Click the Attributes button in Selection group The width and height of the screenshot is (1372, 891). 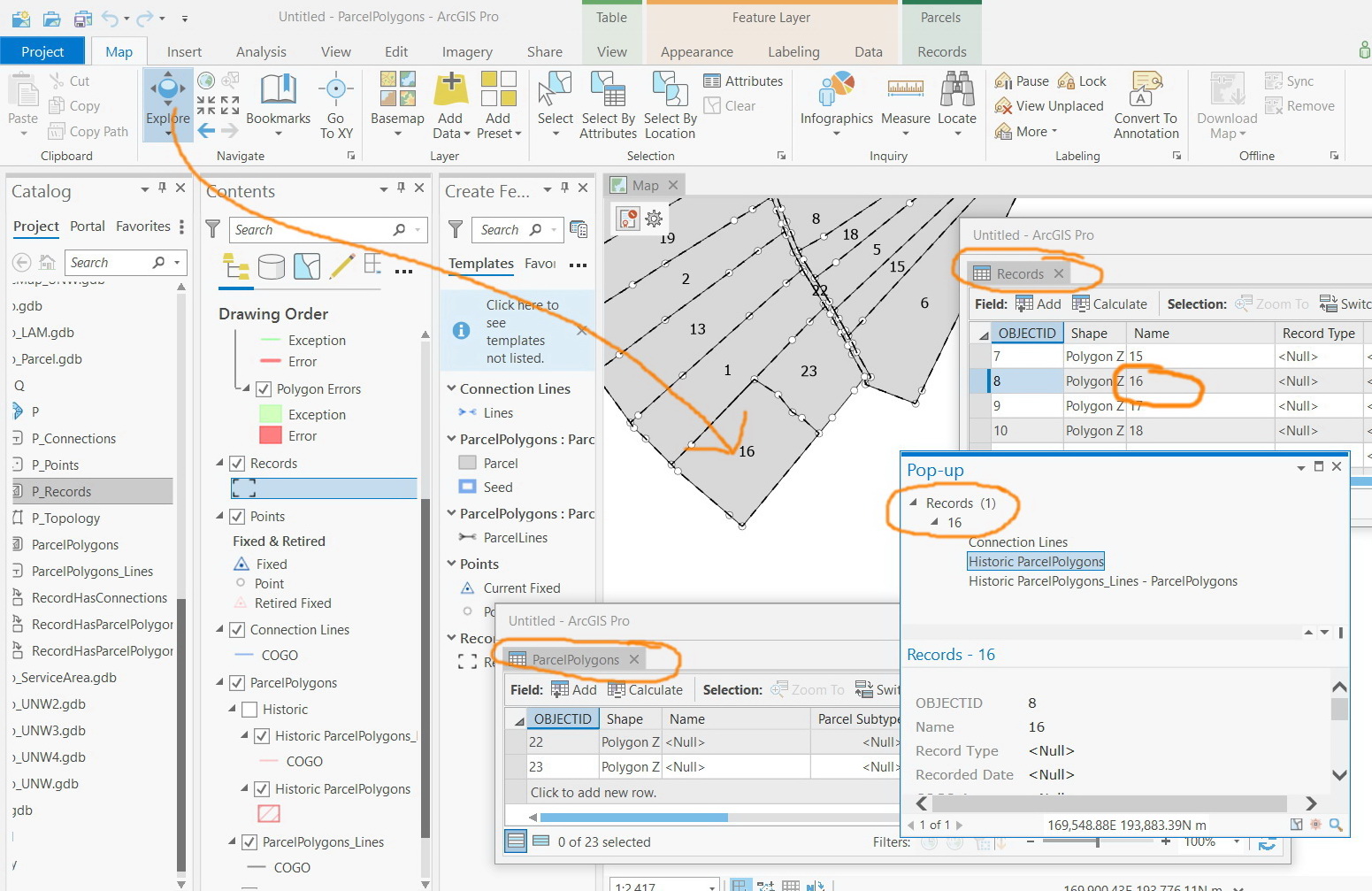click(x=743, y=81)
